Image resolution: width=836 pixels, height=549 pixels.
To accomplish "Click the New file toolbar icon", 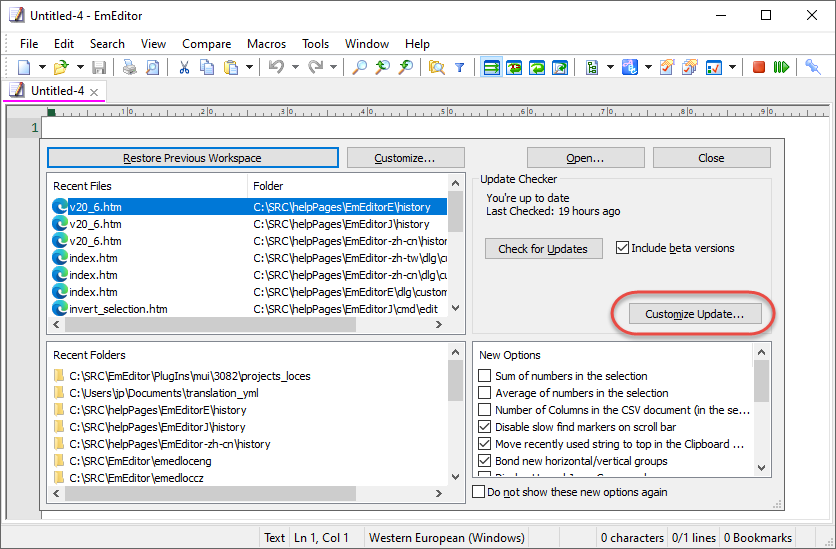I will [x=24, y=68].
